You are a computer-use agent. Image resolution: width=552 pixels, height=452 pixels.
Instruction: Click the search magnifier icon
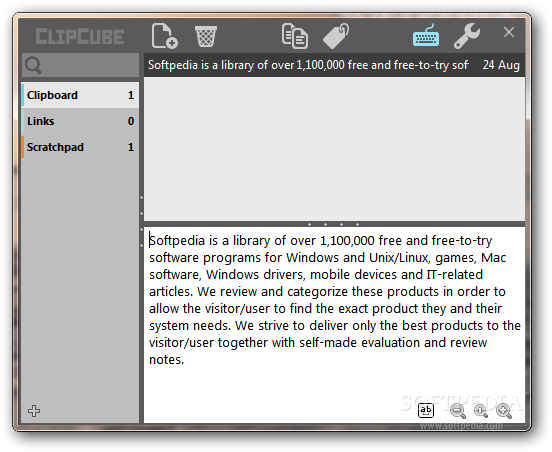point(33,65)
